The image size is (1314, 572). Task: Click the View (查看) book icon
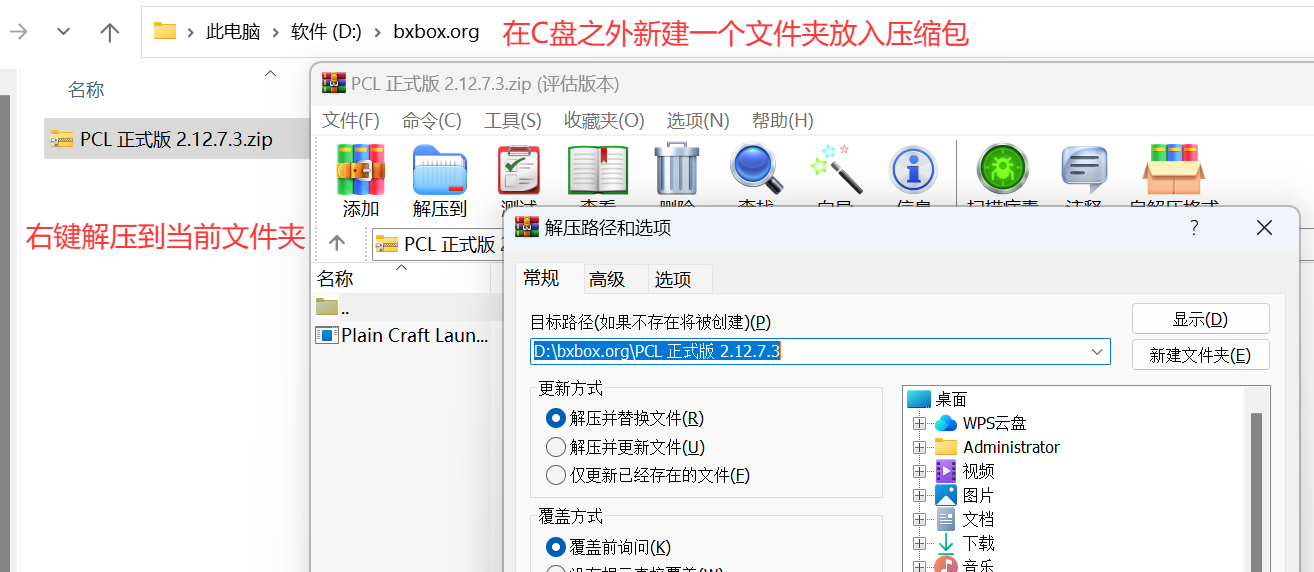[x=598, y=170]
